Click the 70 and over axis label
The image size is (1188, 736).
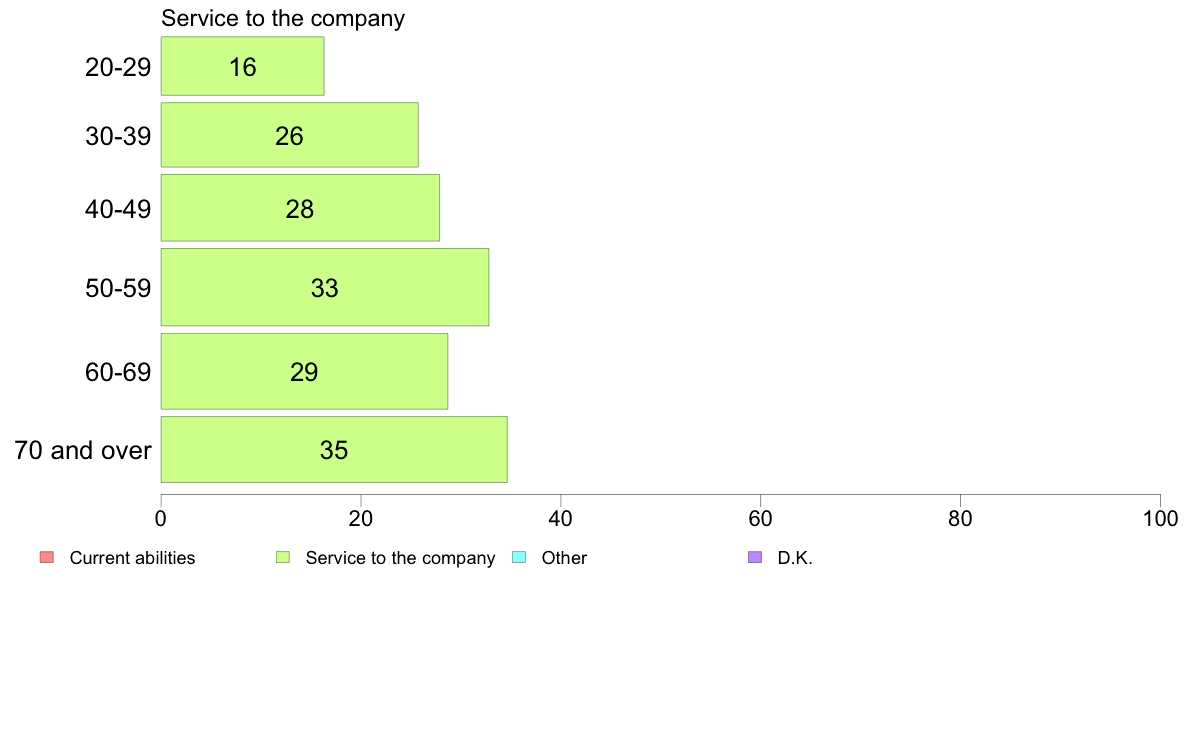pos(83,450)
